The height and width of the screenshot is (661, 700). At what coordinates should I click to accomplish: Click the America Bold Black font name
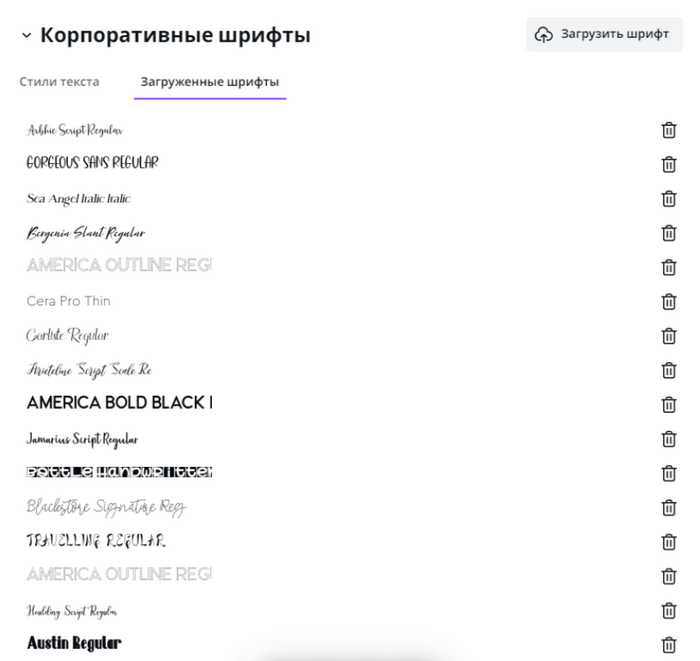[x=119, y=404]
